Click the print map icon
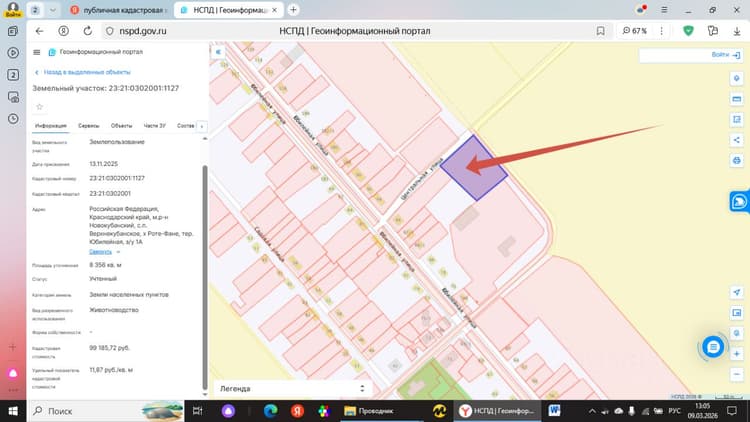 point(737,160)
